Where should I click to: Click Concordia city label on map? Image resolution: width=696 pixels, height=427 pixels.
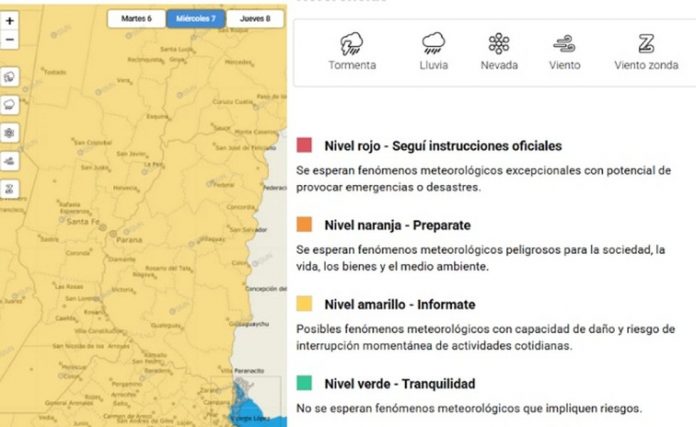pyautogui.click(x=241, y=207)
